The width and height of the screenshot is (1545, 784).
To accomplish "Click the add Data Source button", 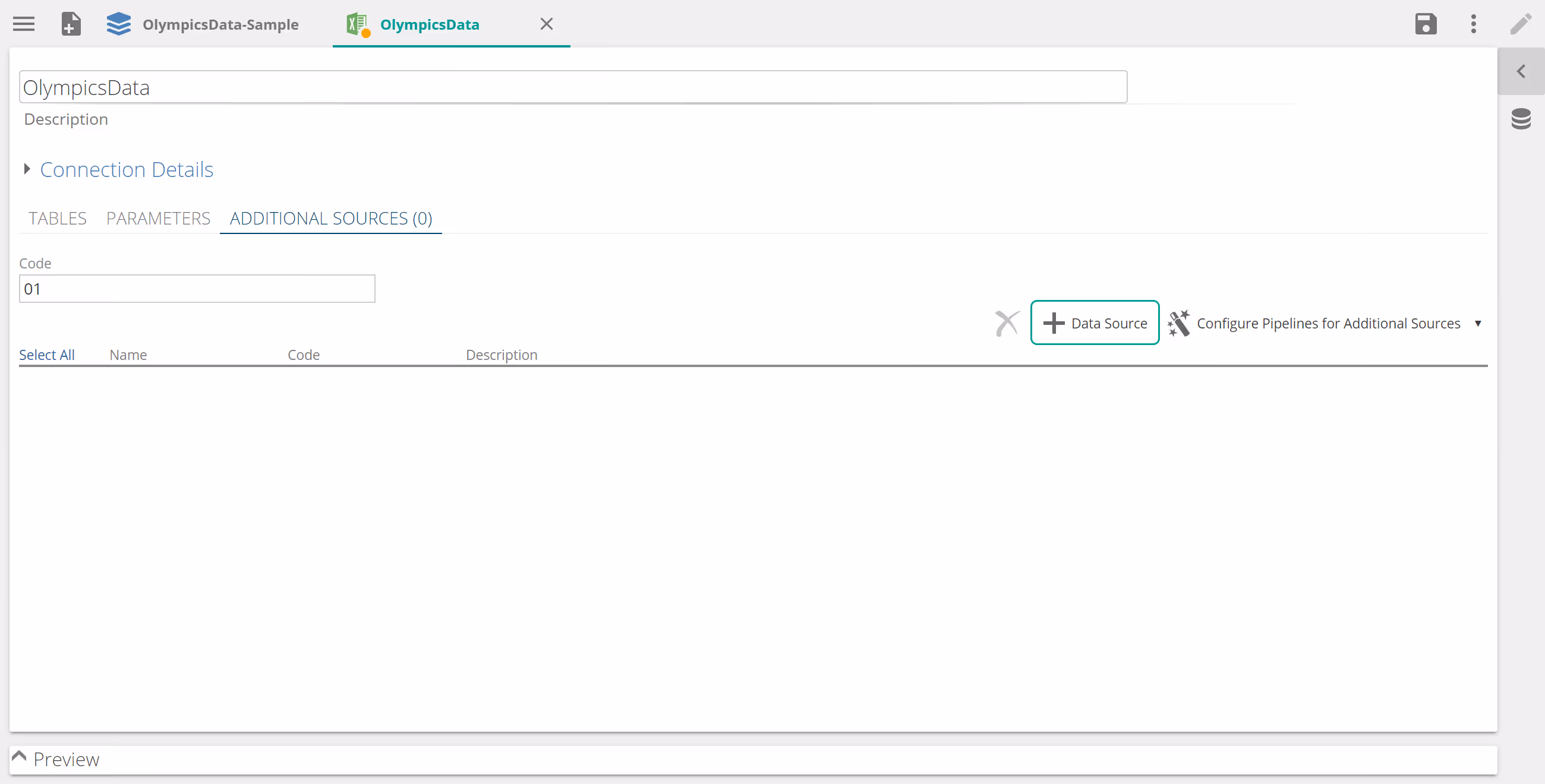I will pos(1095,323).
